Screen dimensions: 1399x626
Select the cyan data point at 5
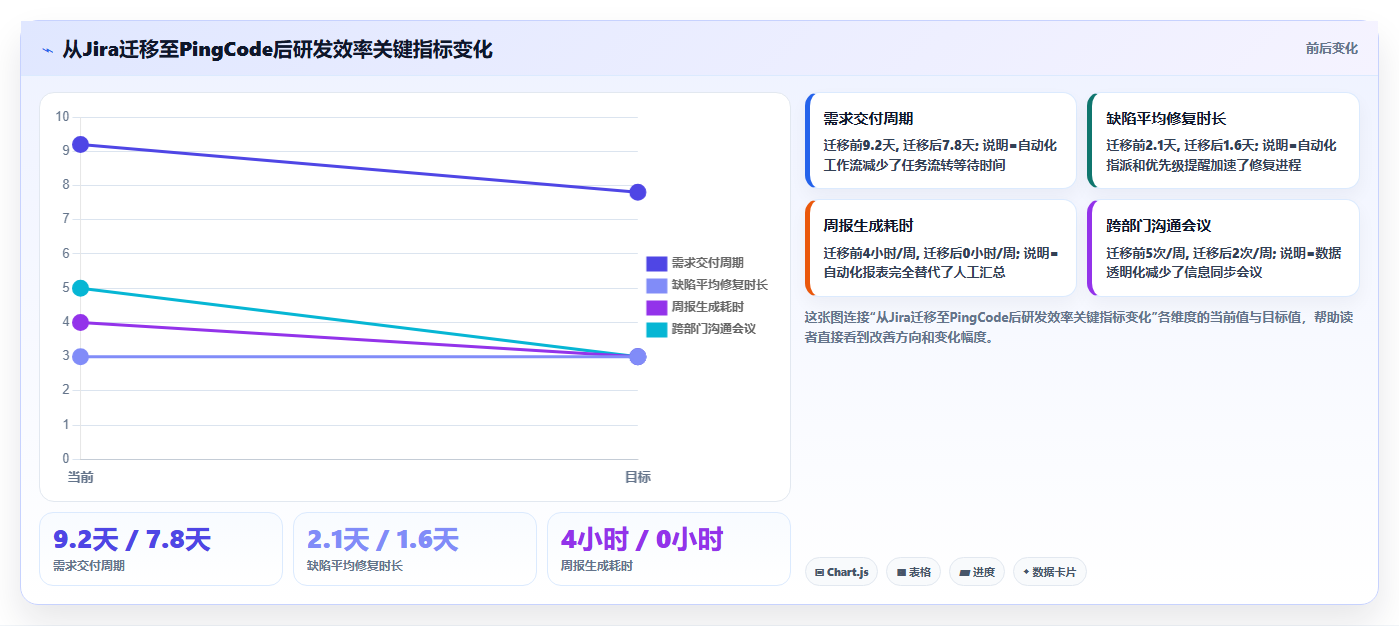pos(81,288)
